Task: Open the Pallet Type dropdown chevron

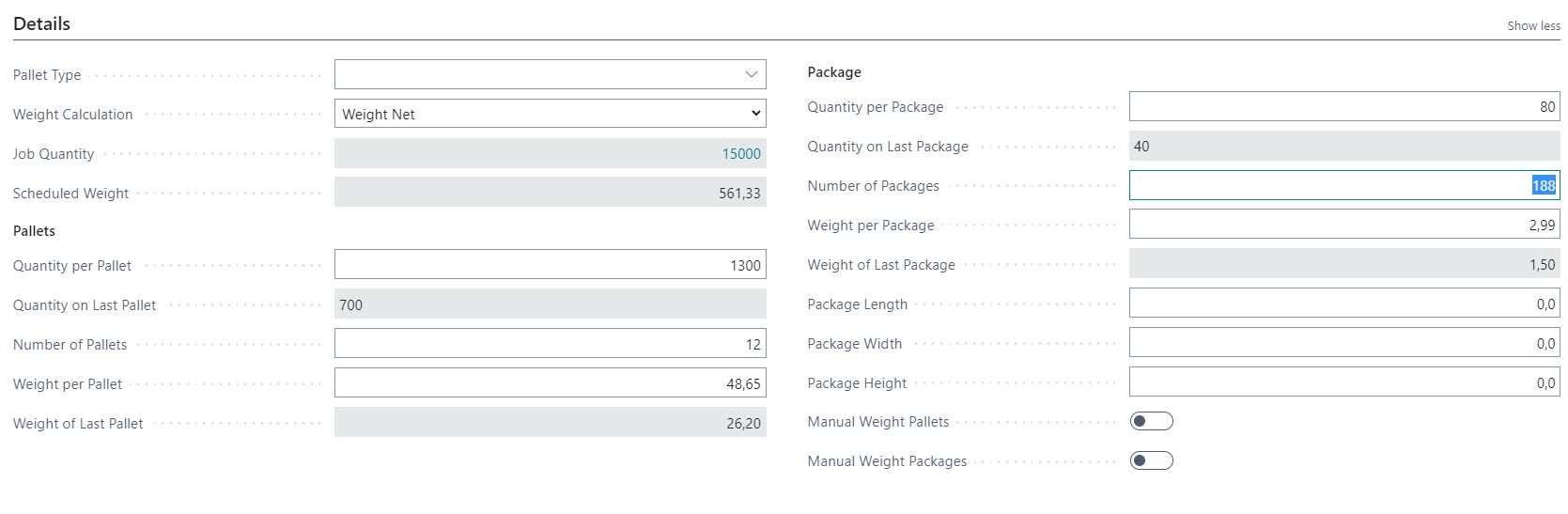Action: pyautogui.click(x=751, y=74)
